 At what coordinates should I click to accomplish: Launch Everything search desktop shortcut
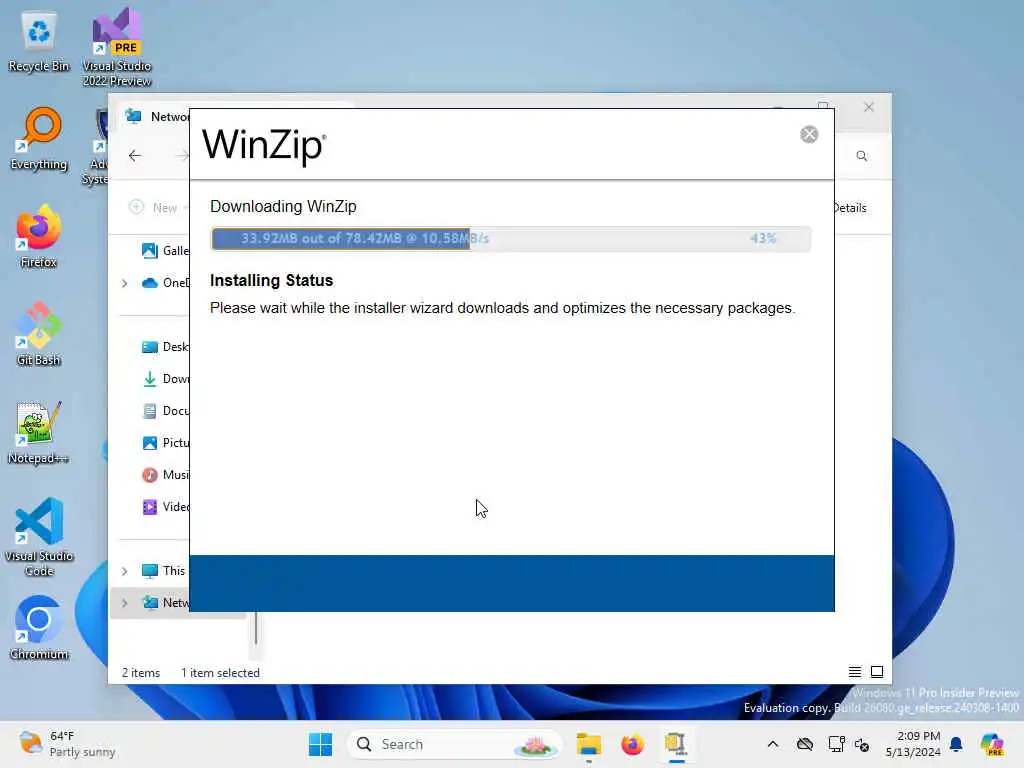click(39, 138)
